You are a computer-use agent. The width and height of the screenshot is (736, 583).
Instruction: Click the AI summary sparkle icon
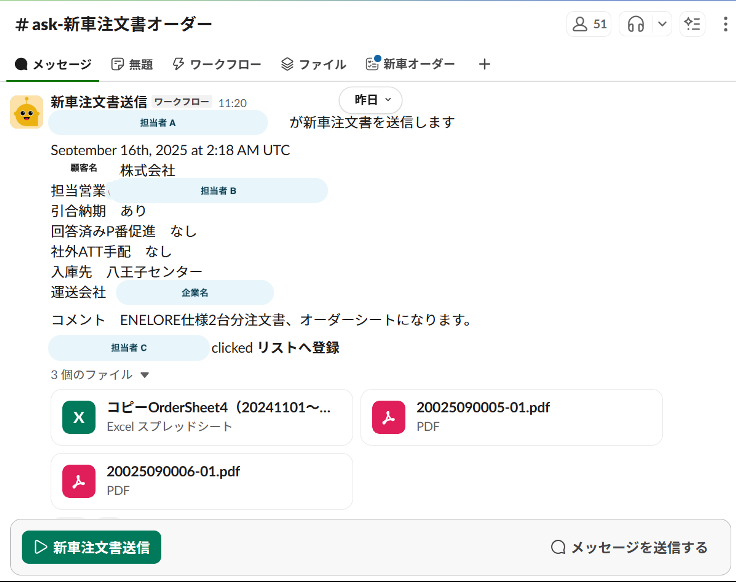(692, 24)
